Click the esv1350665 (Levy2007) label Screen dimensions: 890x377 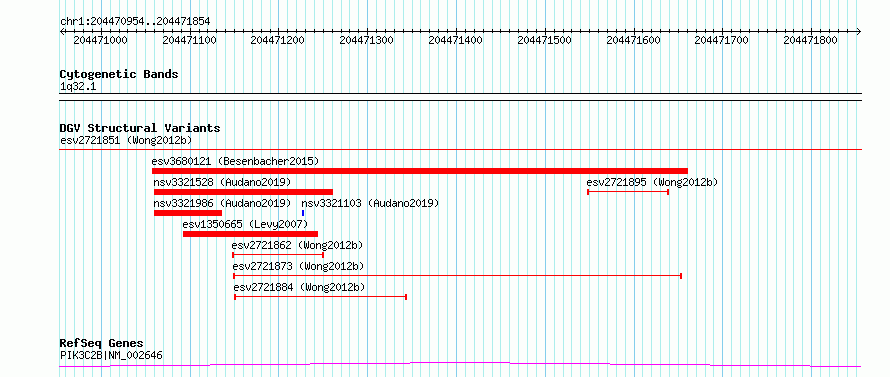(x=245, y=224)
